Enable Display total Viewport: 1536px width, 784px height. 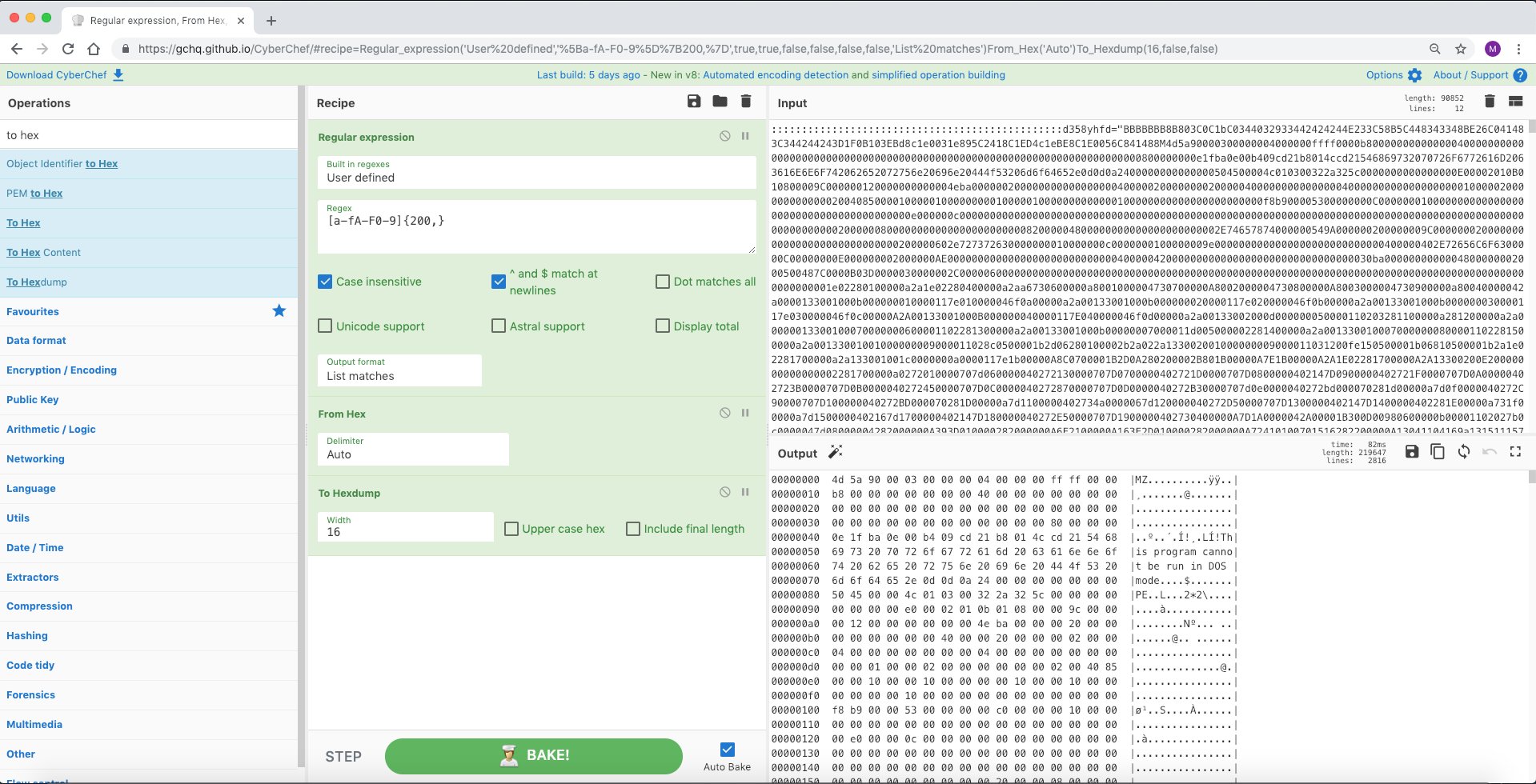pyautogui.click(x=663, y=326)
